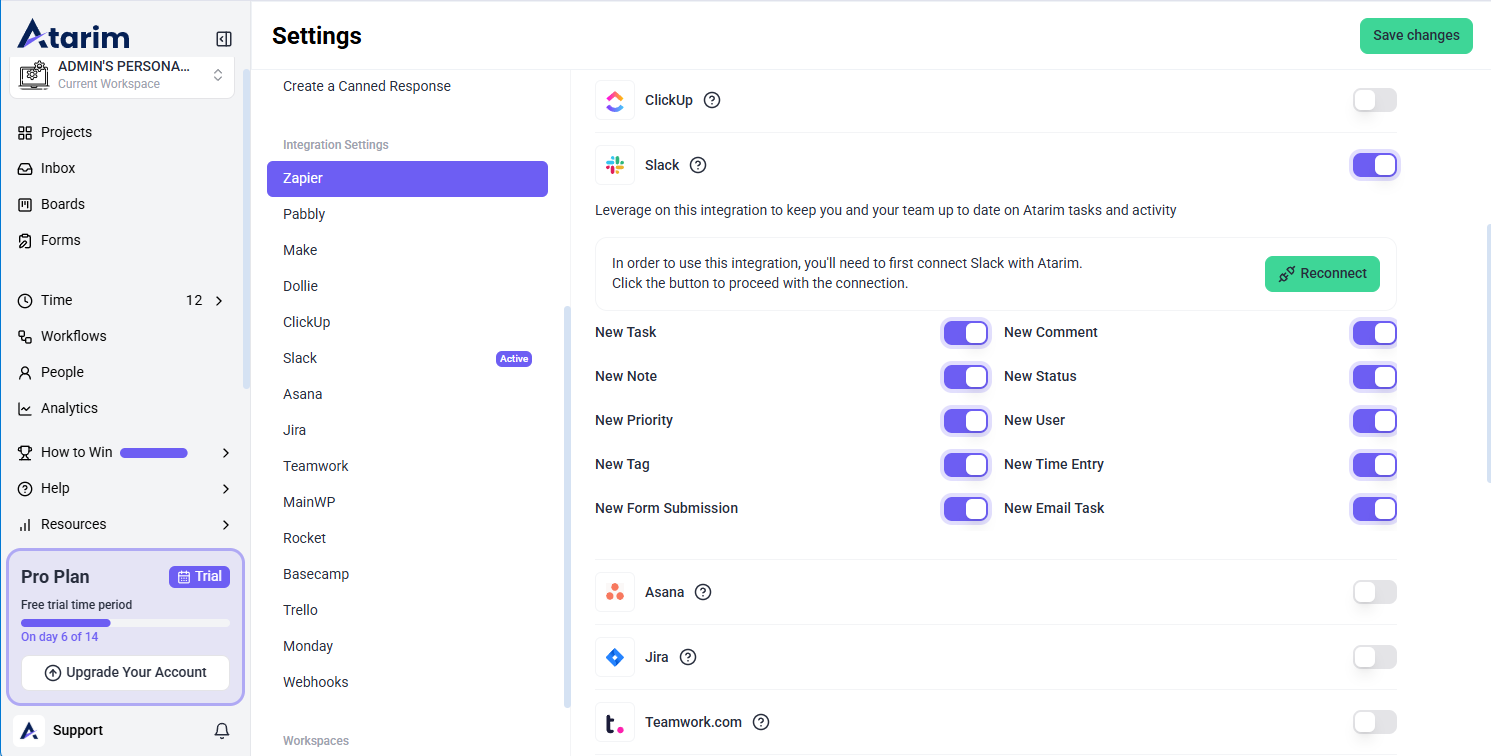Open notifications bell icon
Viewport: 1491px width, 756px height.
(x=222, y=731)
